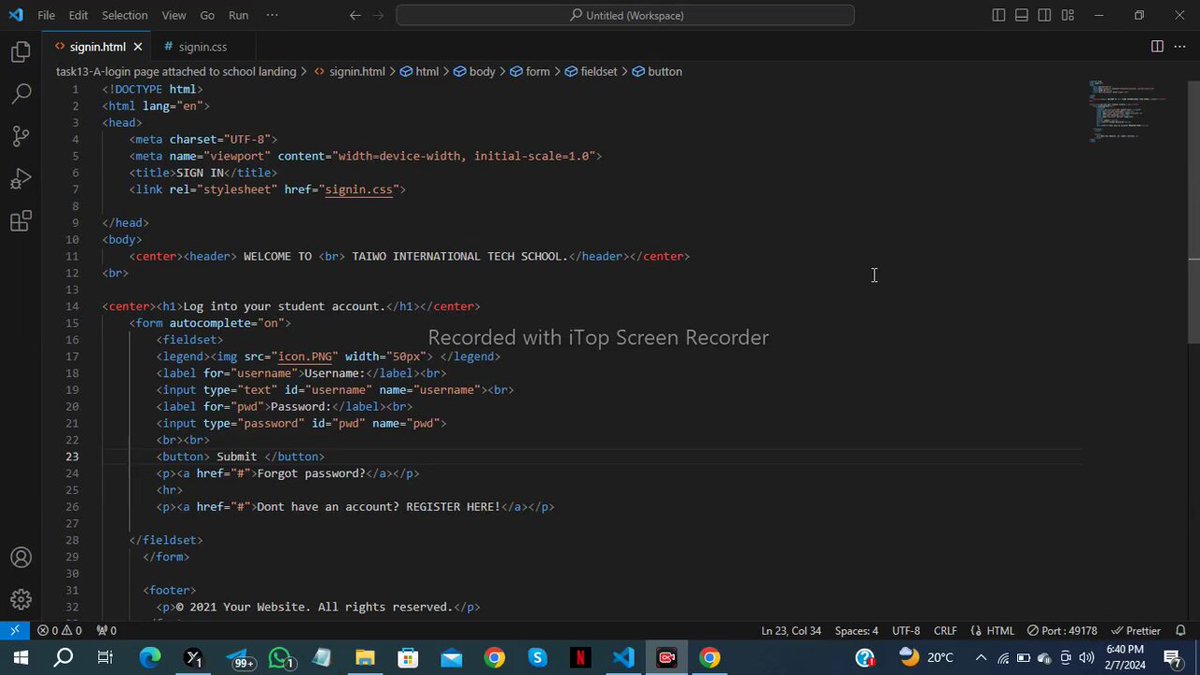Open the WhatsApp taskbar icon
The height and width of the screenshot is (675, 1200).
pos(281,658)
